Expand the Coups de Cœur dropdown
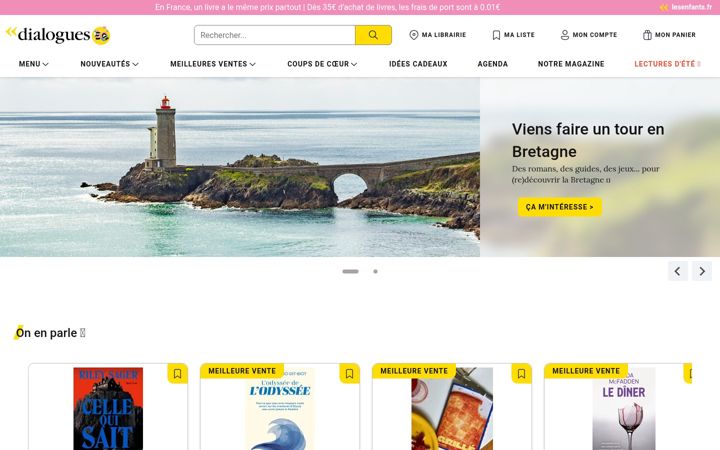Image resolution: width=720 pixels, height=450 pixels. pos(322,64)
